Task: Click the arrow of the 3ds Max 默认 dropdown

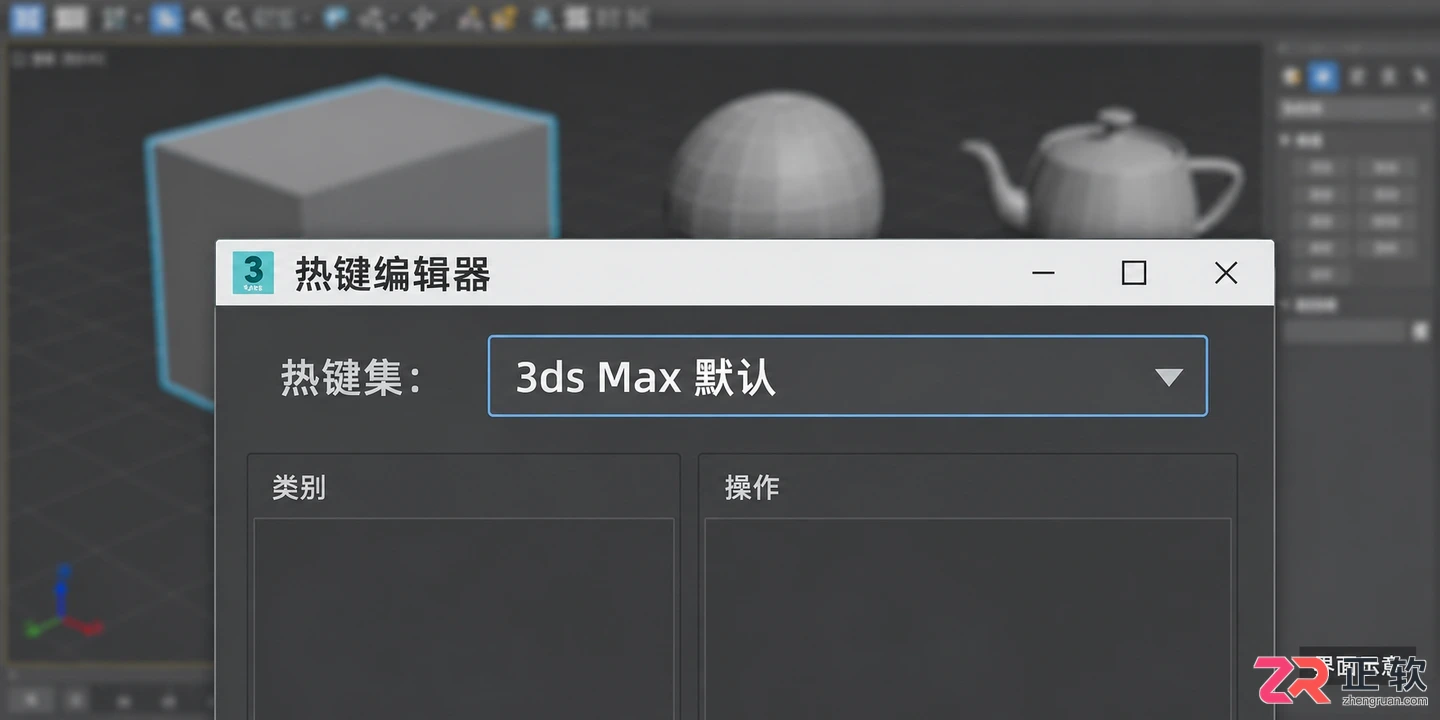Action: 1168,377
